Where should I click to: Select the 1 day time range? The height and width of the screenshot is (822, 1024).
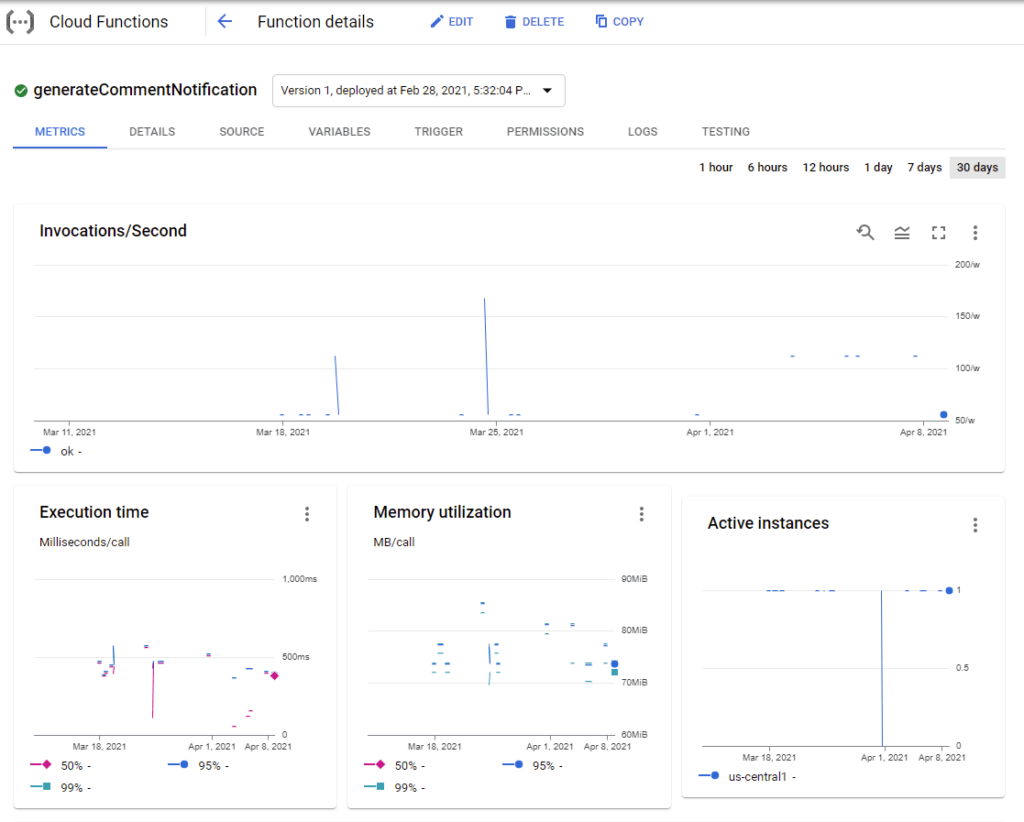[878, 168]
